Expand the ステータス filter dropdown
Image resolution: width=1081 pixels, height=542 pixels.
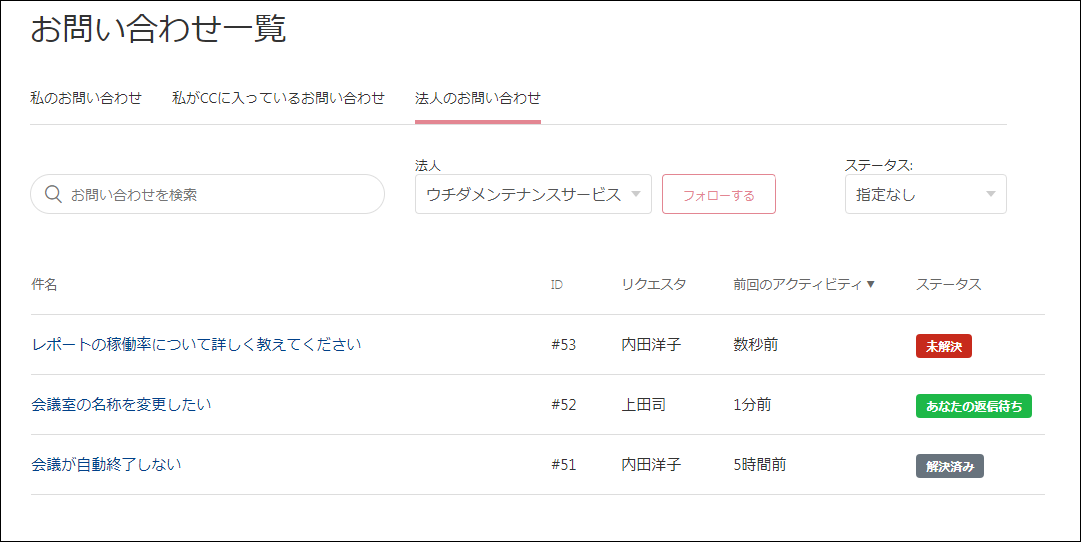[x=924, y=194]
